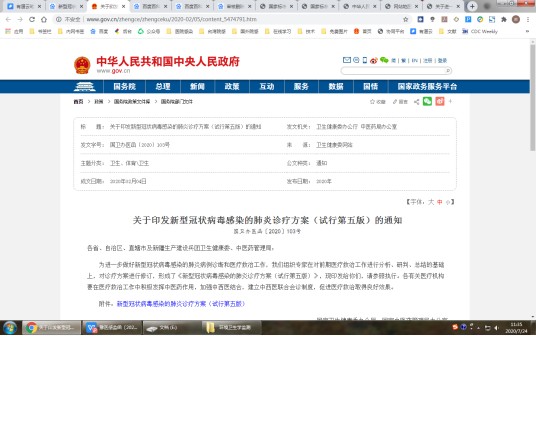
Task: Expand hidden system tray icons arrow
Action: pyautogui.click(x=479, y=328)
